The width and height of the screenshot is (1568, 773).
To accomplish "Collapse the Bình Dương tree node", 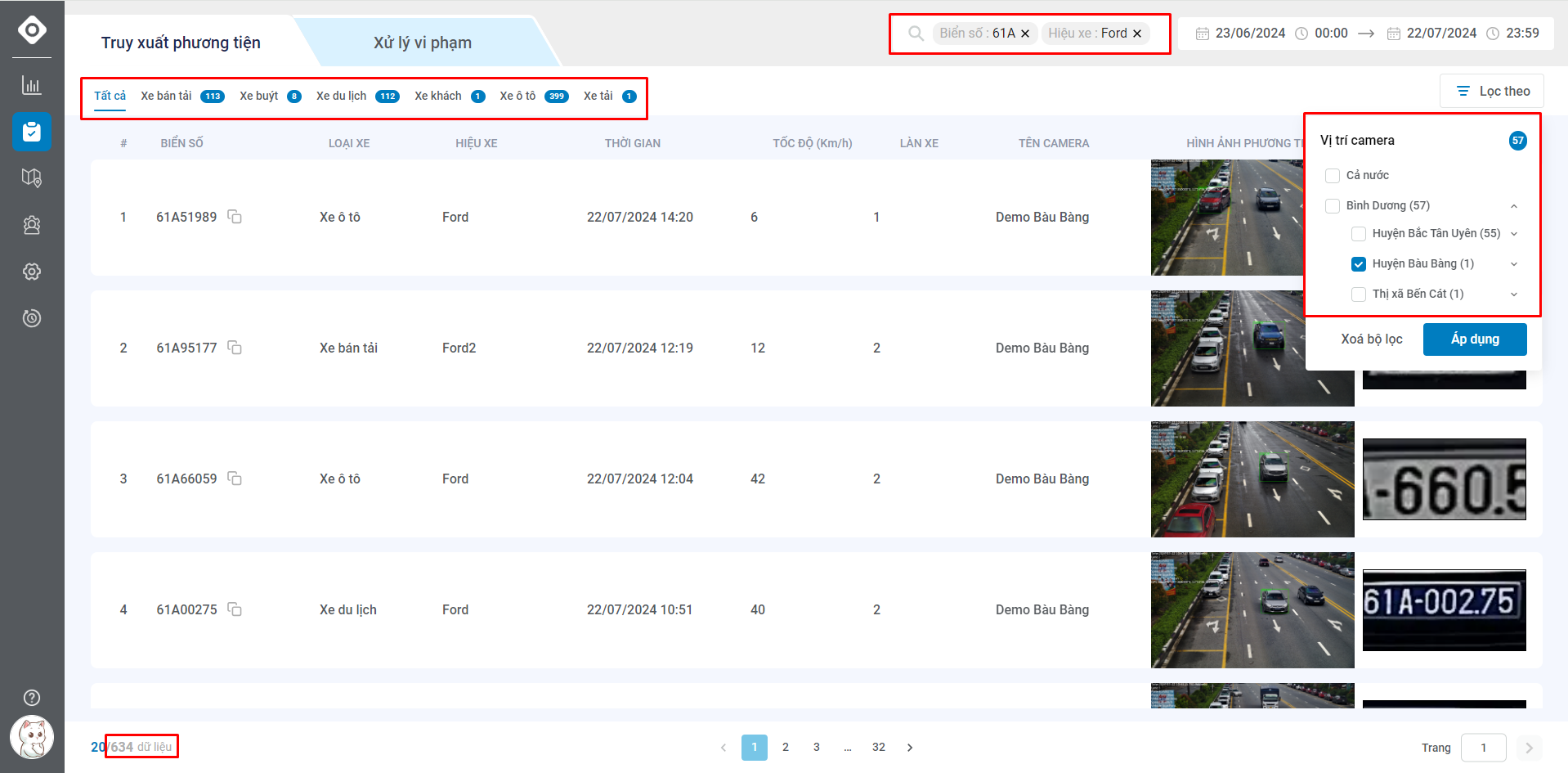I will 1514,206.
